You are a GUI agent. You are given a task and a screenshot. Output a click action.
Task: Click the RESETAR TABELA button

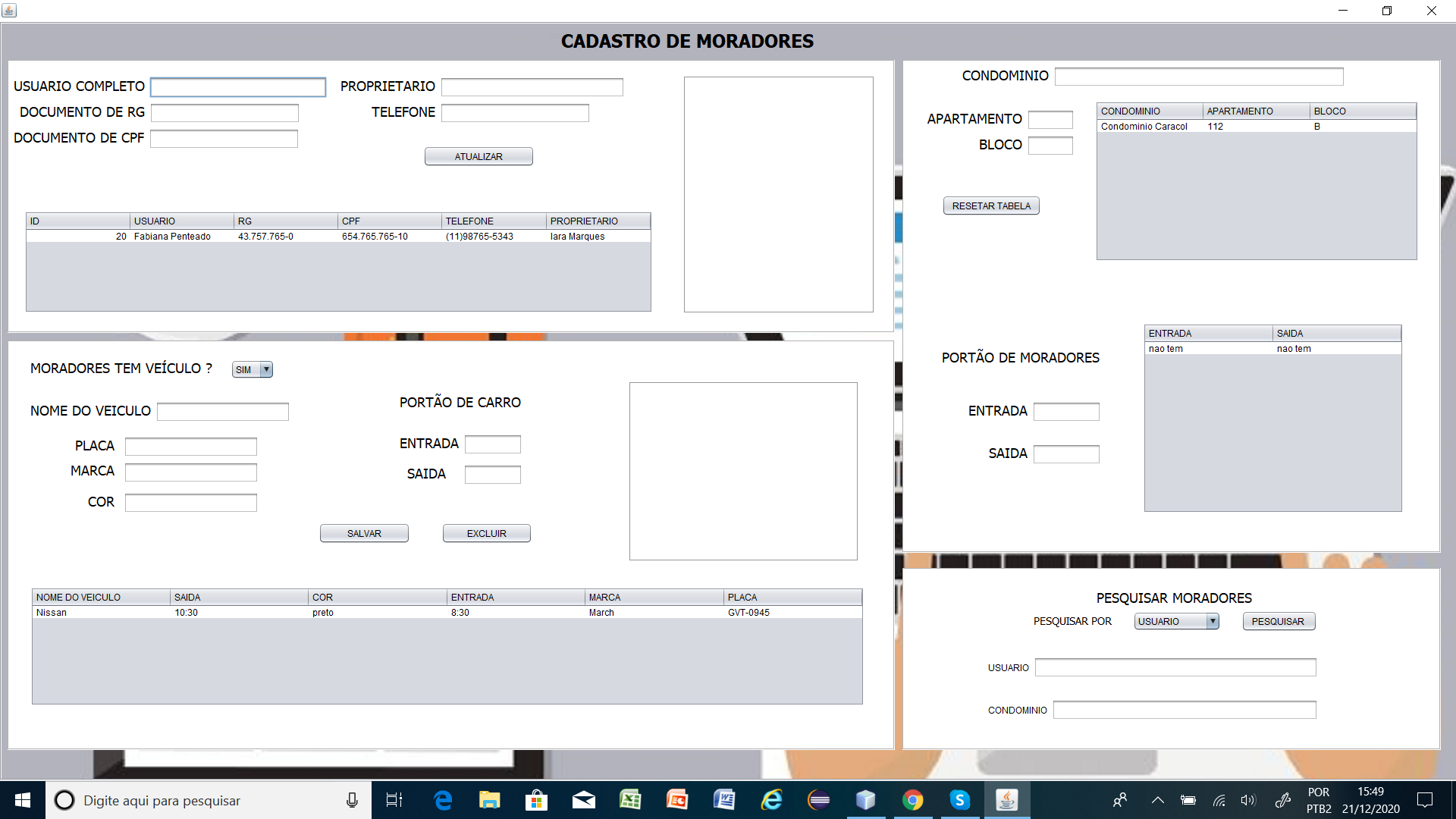coord(991,206)
